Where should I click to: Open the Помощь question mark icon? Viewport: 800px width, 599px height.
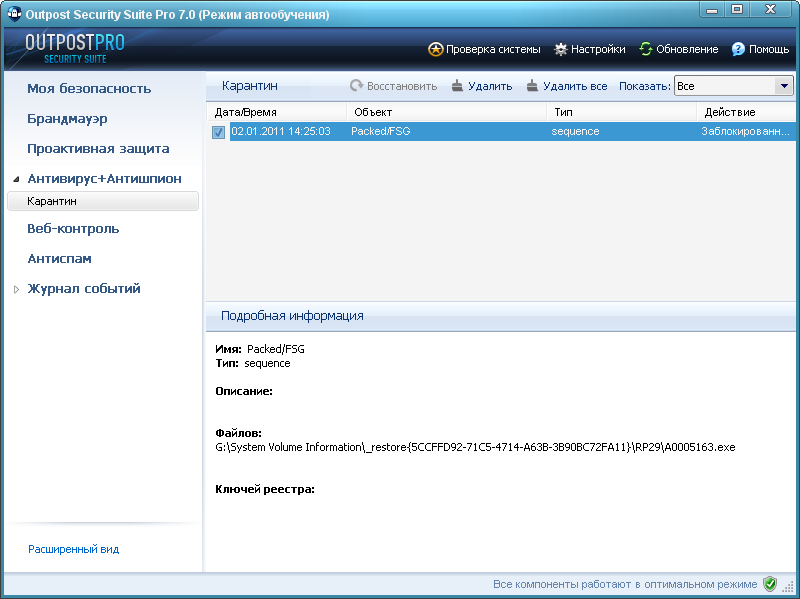(738, 49)
